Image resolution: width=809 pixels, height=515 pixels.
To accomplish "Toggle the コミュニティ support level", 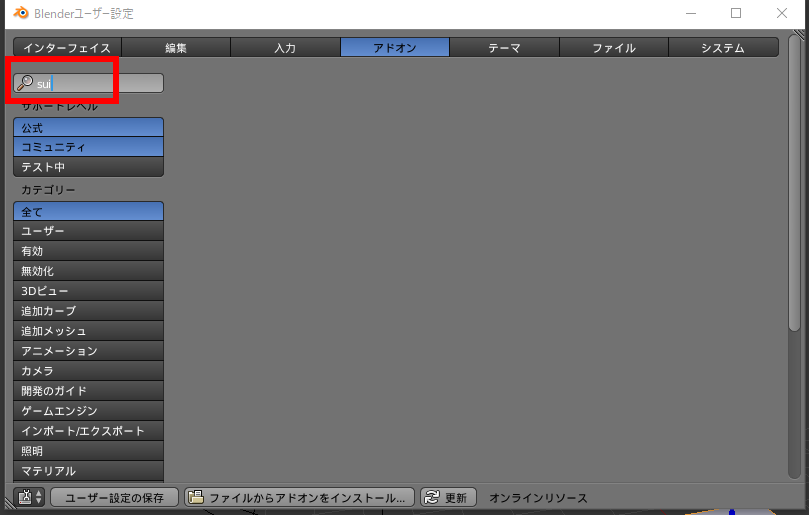I will point(89,147).
